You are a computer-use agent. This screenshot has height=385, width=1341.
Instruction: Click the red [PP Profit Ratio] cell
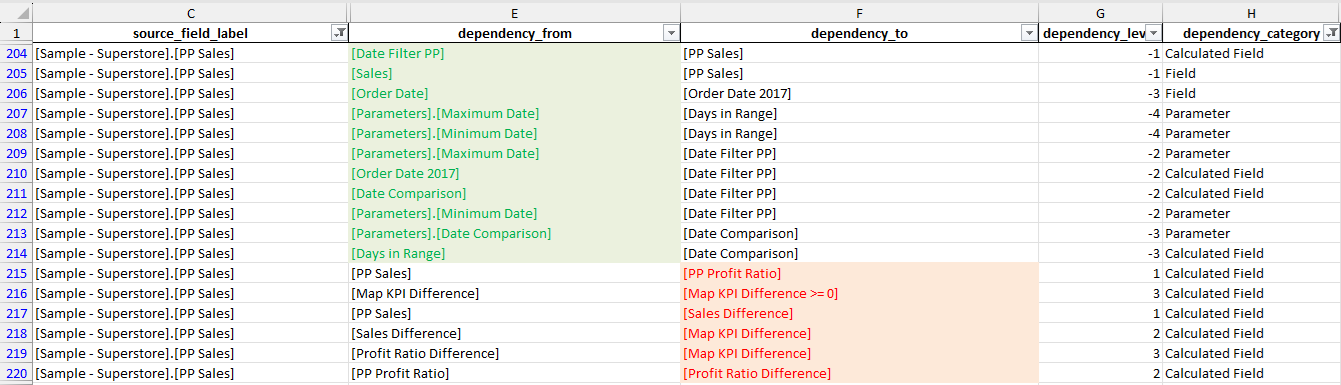(859, 274)
